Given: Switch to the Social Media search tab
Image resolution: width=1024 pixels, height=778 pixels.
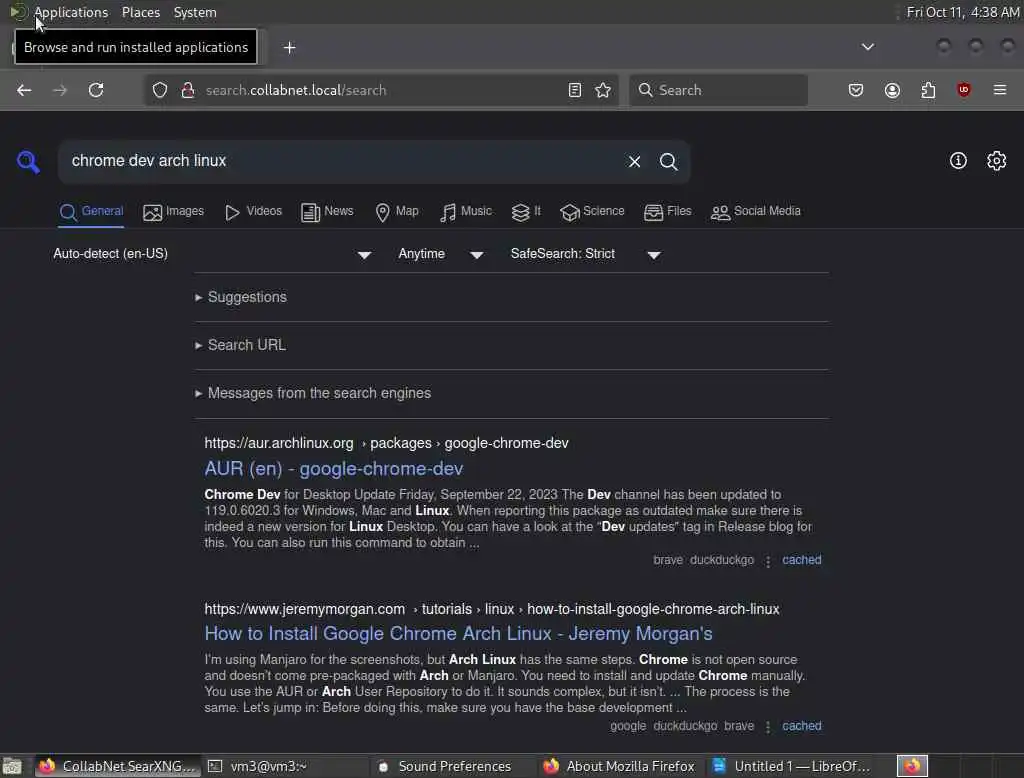Looking at the screenshot, I should click(755, 212).
